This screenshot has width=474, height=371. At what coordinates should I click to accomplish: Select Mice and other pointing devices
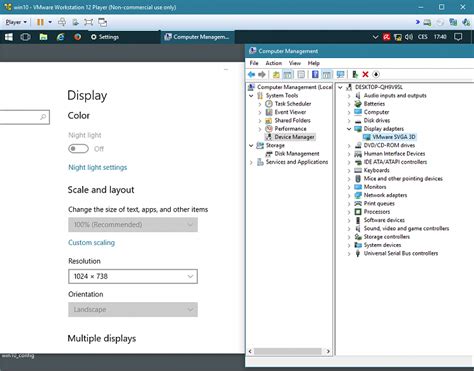tap(403, 179)
